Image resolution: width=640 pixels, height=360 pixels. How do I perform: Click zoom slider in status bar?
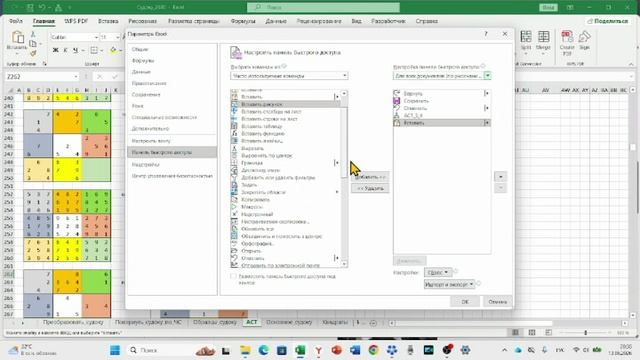tap(586, 333)
